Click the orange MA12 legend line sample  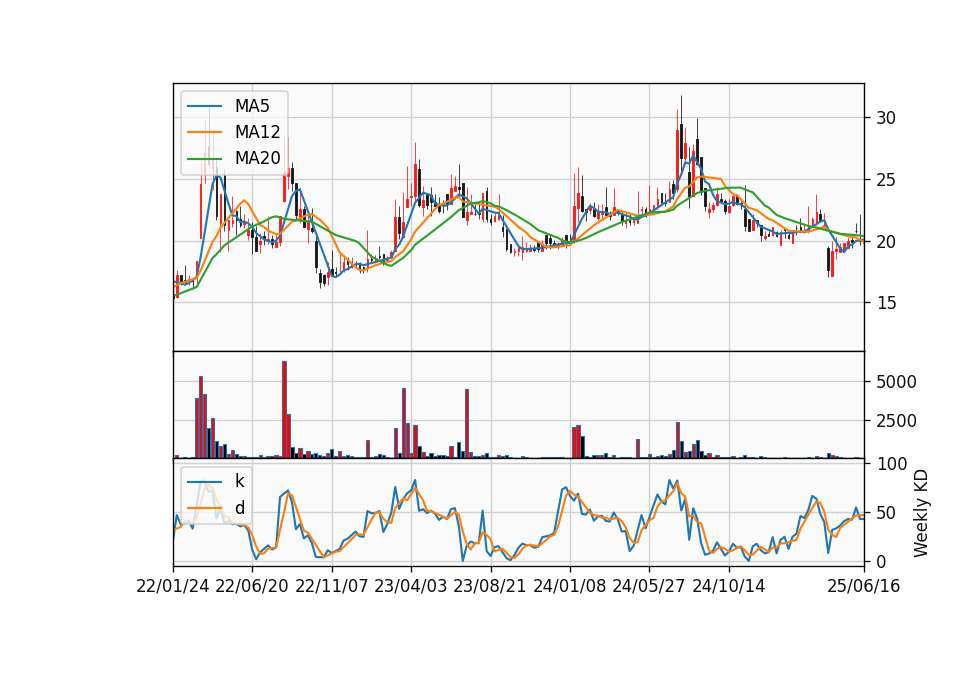204,132
